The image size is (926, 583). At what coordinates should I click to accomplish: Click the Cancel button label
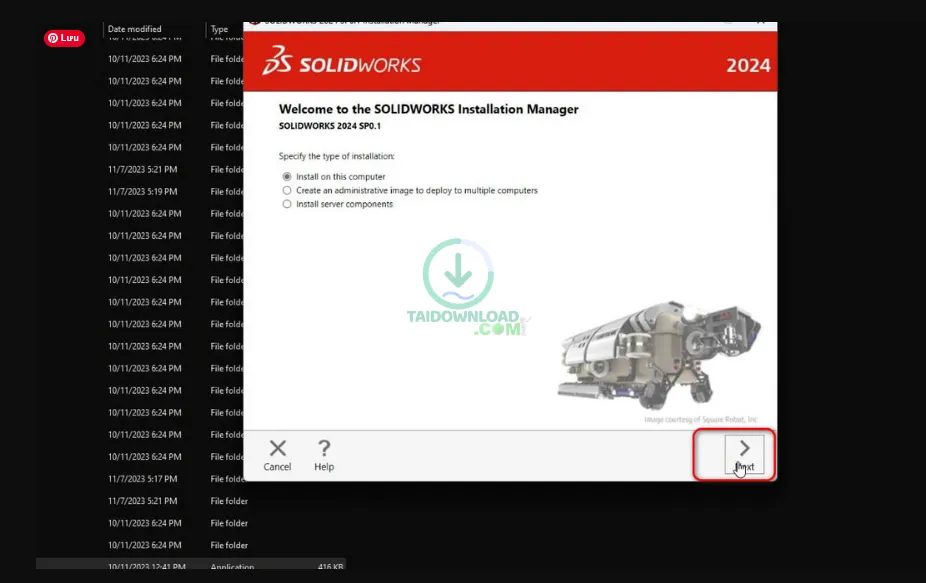(277, 466)
